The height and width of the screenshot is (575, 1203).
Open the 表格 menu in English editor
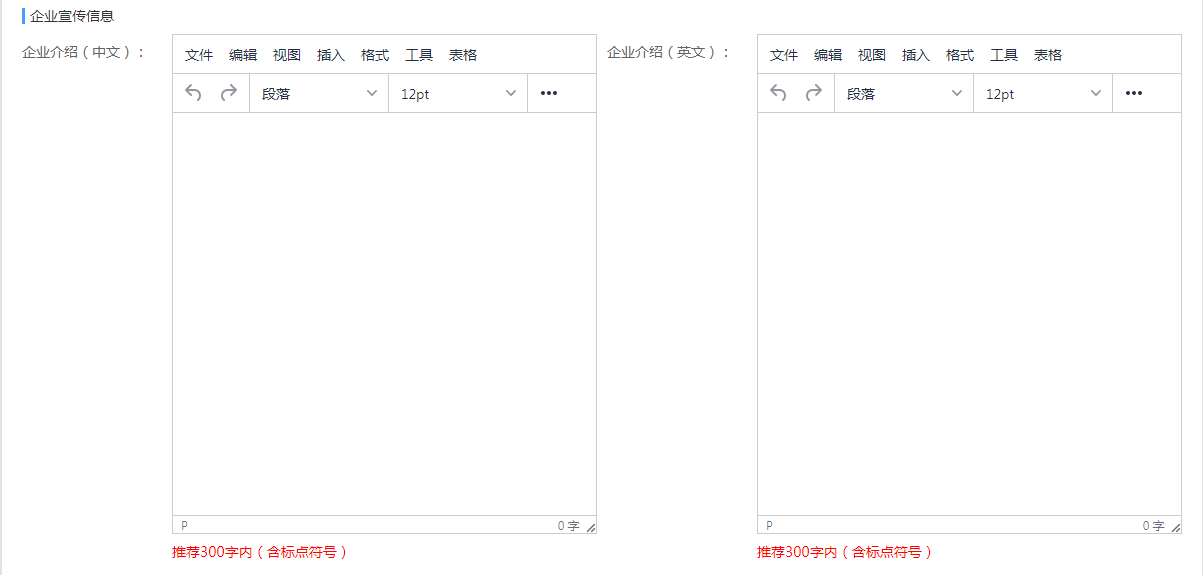coord(1048,55)
